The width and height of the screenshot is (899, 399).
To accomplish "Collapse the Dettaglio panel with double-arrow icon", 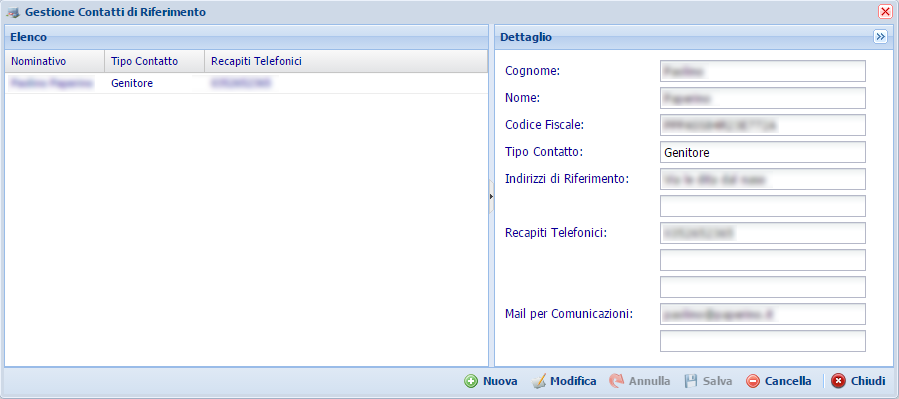I will pos(880,37).
